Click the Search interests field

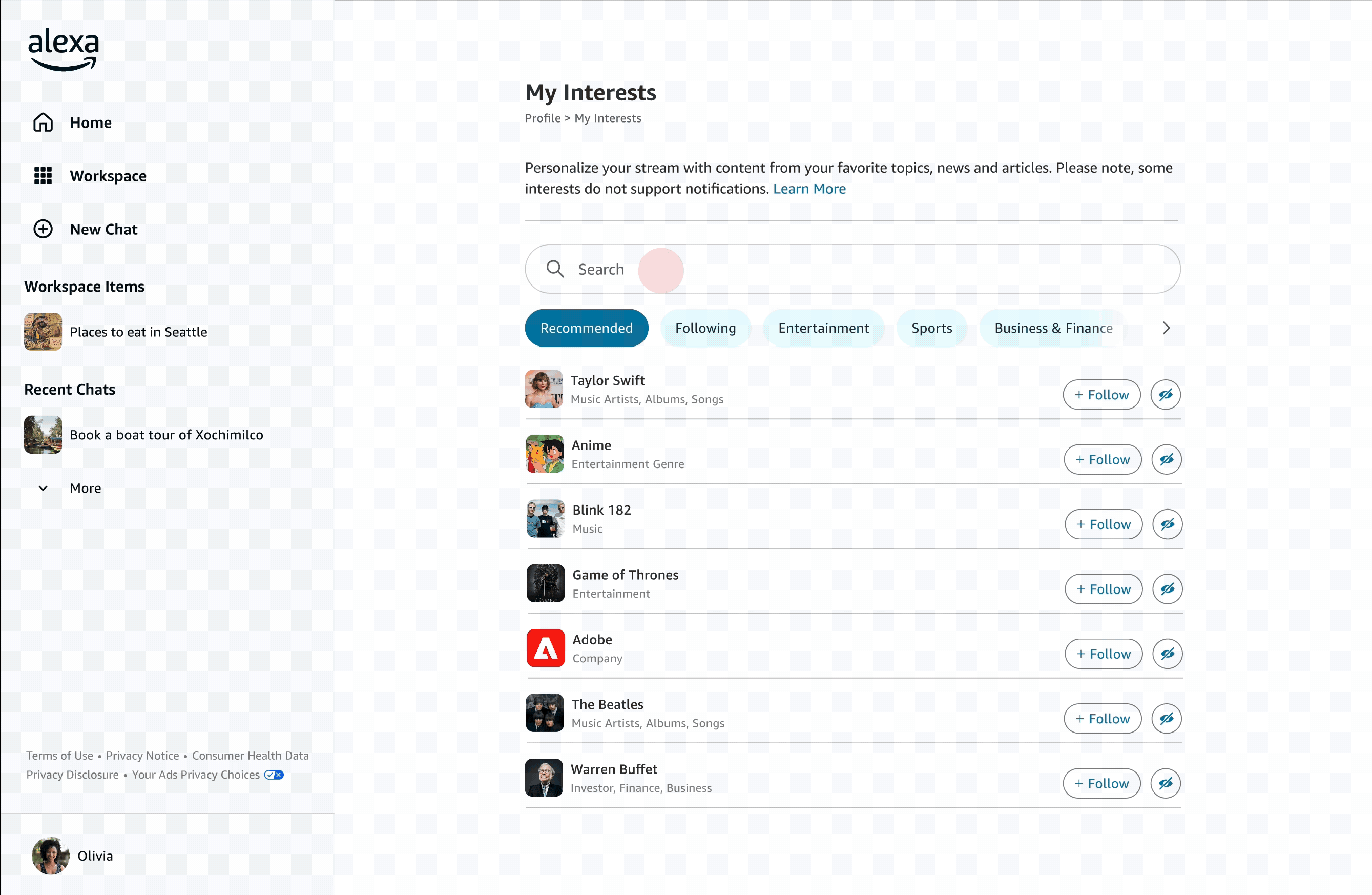[853, 269]
